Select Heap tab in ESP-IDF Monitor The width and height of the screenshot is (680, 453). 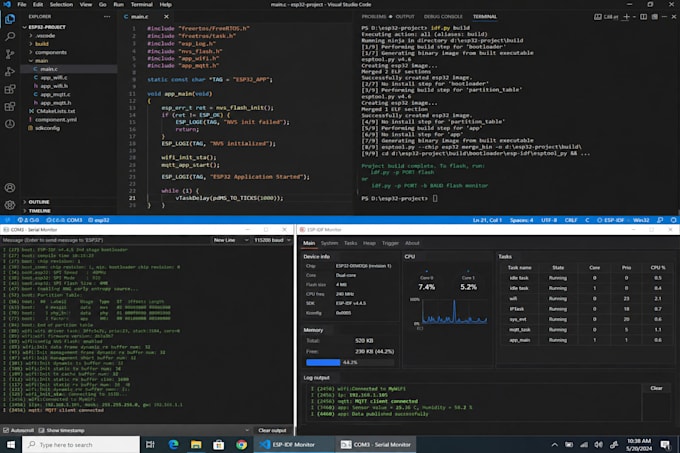[369, 243]
